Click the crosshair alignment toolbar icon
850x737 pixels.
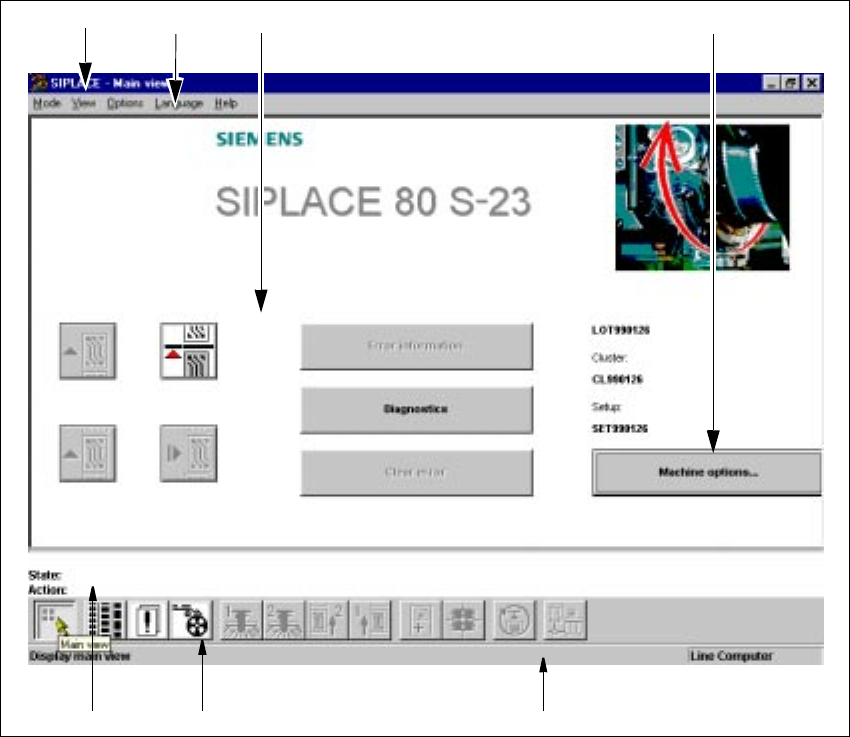click(x=463, y=620)
